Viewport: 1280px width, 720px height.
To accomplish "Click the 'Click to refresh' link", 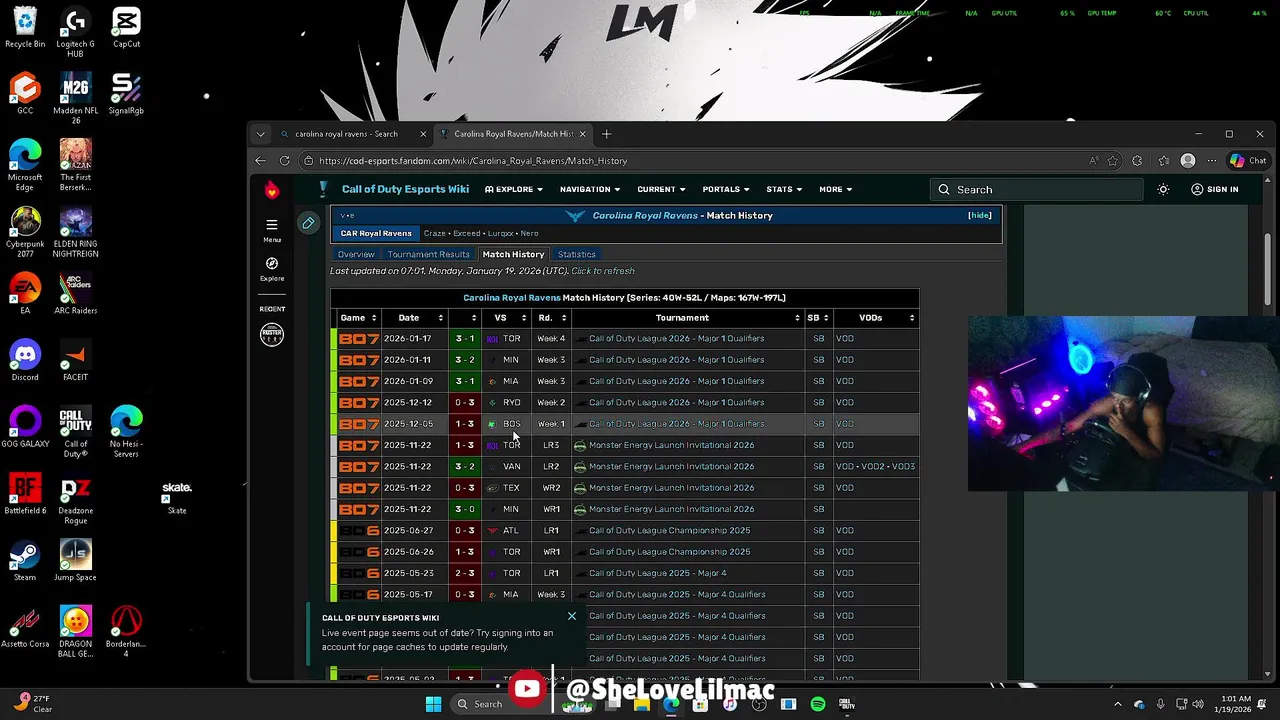I will point(603,271).
